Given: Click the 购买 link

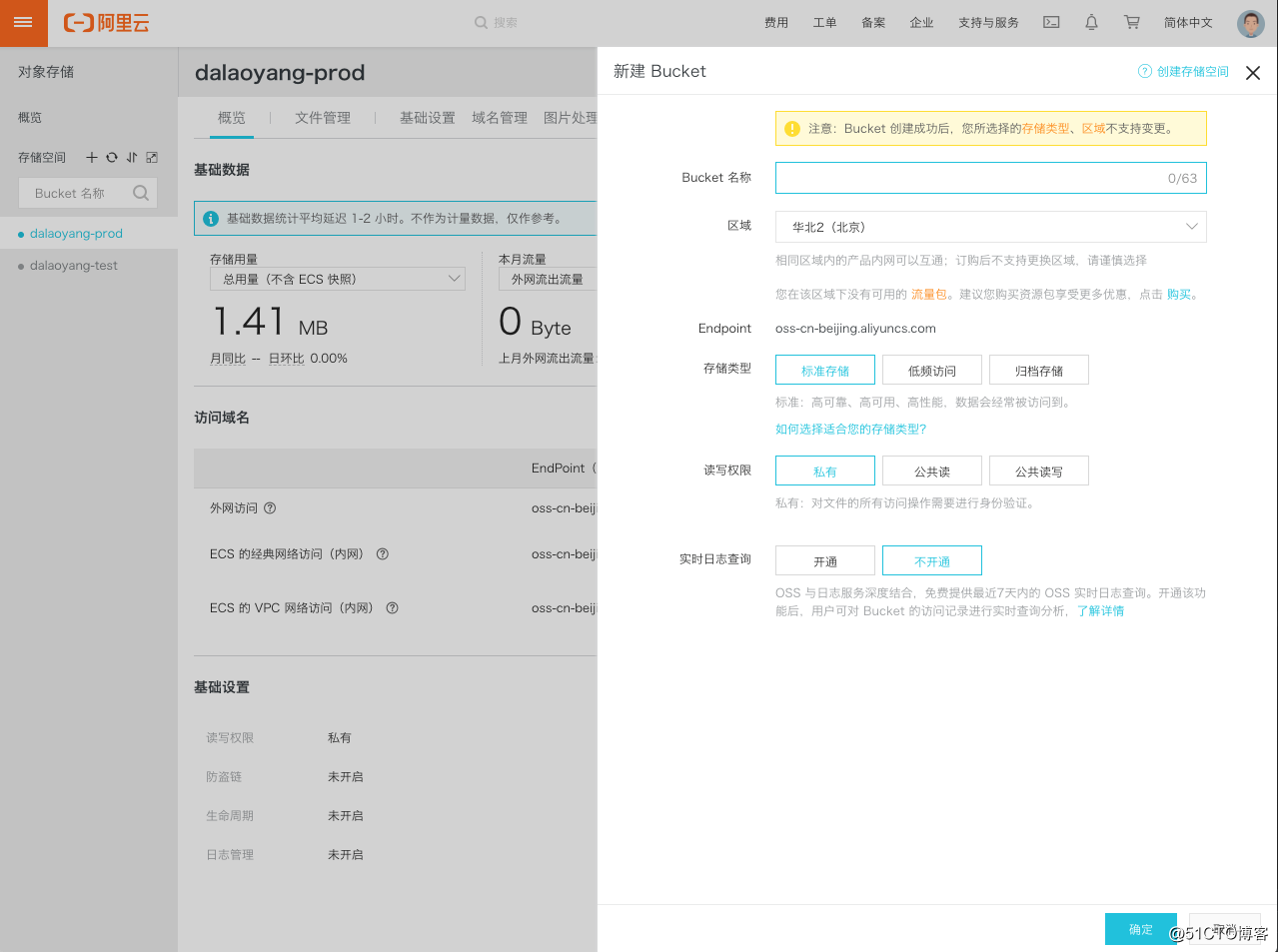Looking at the screenshot, I should pos(1179,294).
